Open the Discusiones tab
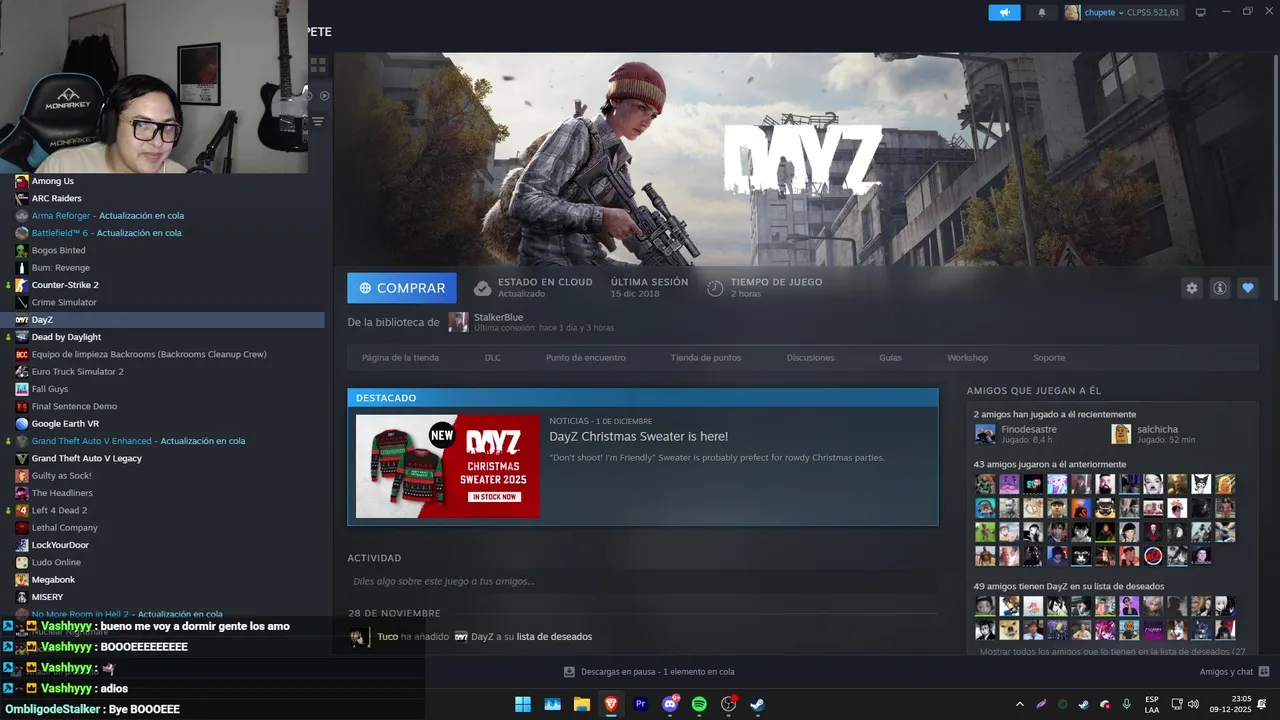The width and height of the screenshot is (1280, 720). pyautogui.click(x=811, y=358)
